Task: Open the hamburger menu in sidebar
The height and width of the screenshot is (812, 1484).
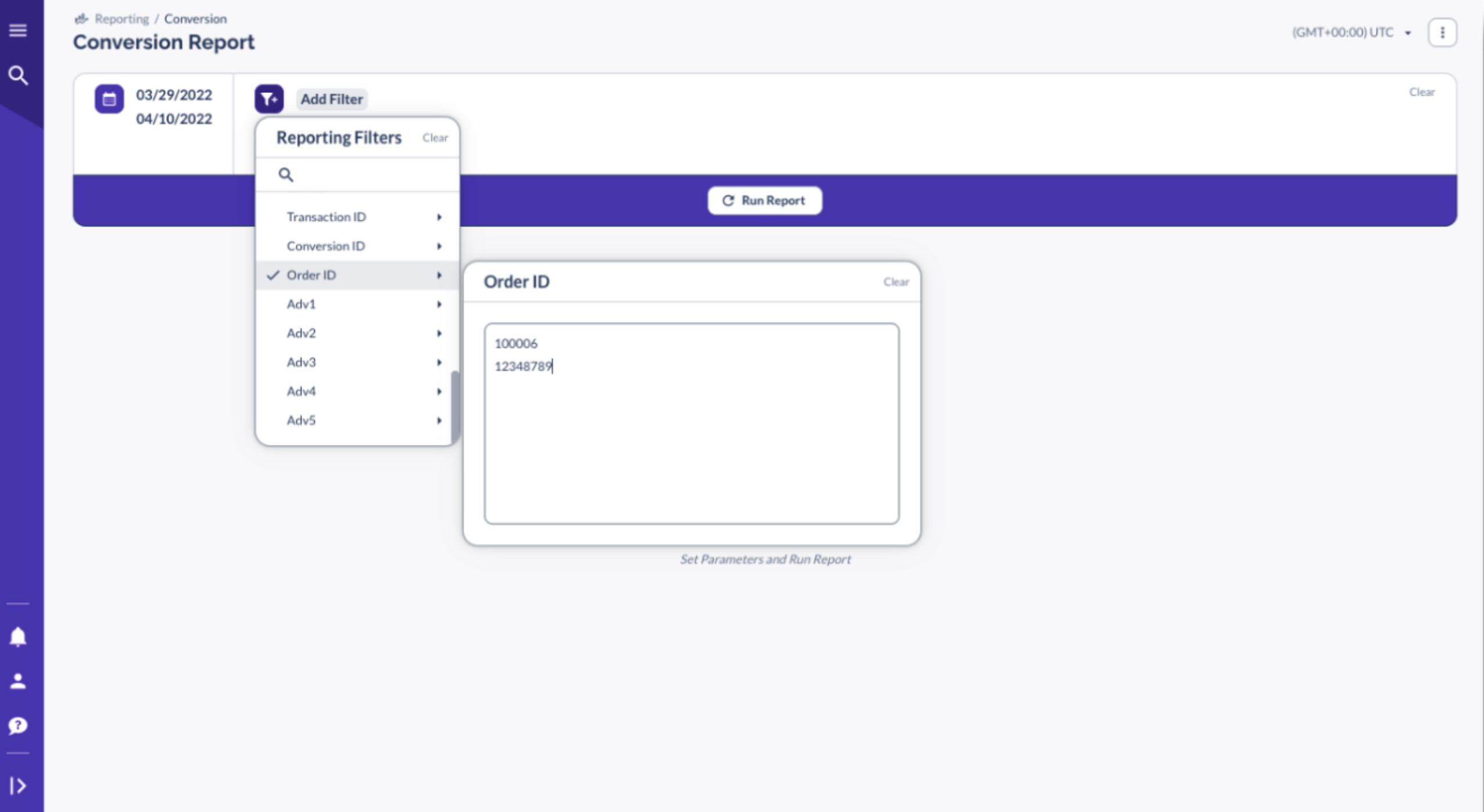Action: click(18, 30)
